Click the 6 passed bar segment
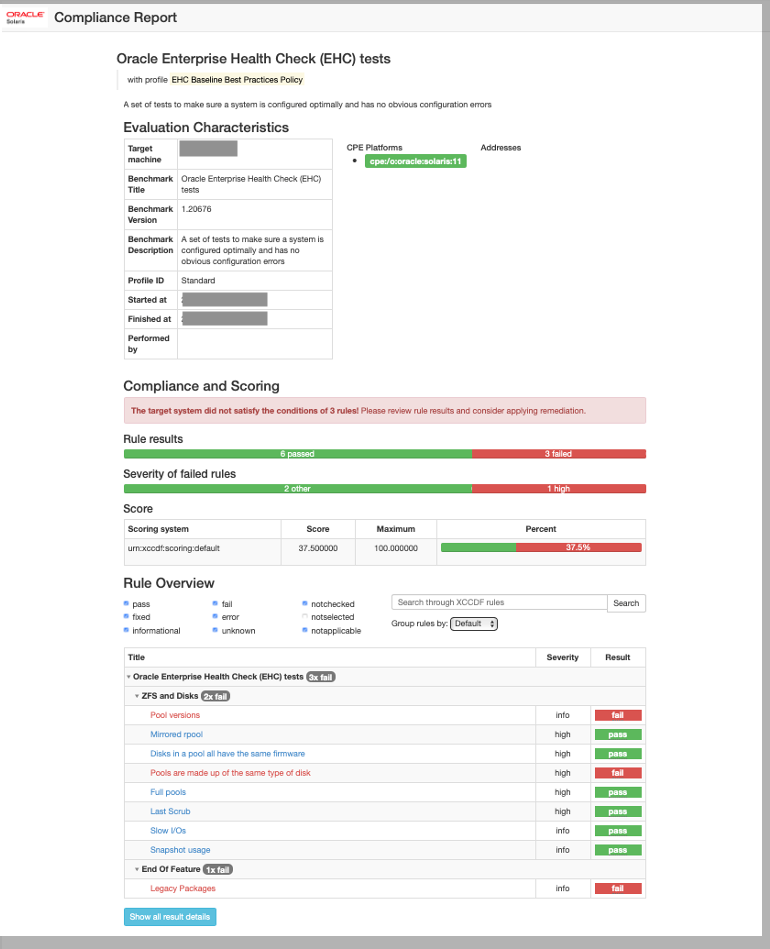The height and width of the screenshot is (949, 770). [x=298, y=454]
